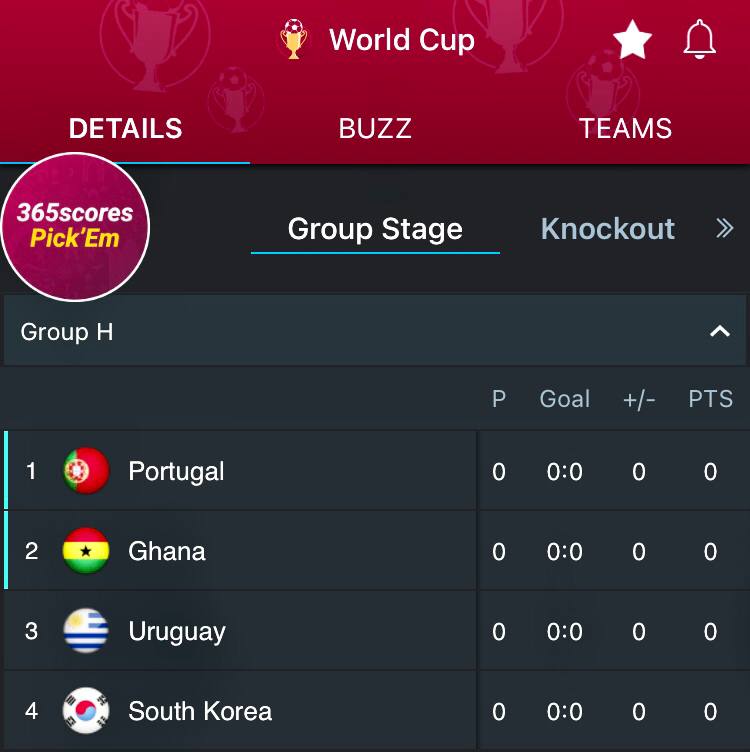The image size is (750, 752).
Task: Tap the Portugal flag icon
Action: (86, 471)
